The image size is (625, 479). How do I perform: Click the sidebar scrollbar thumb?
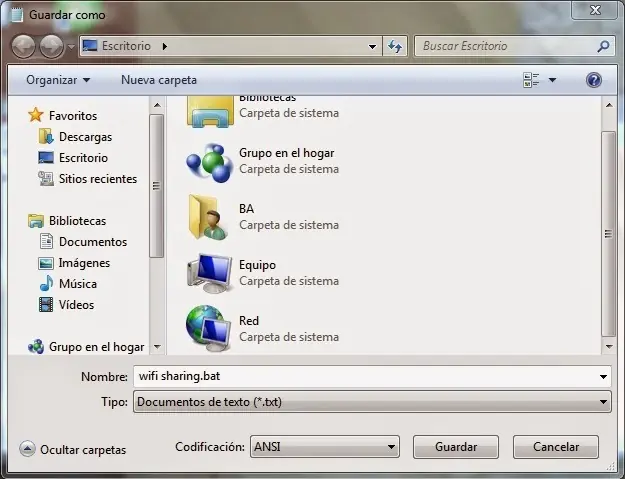point(156,186)
